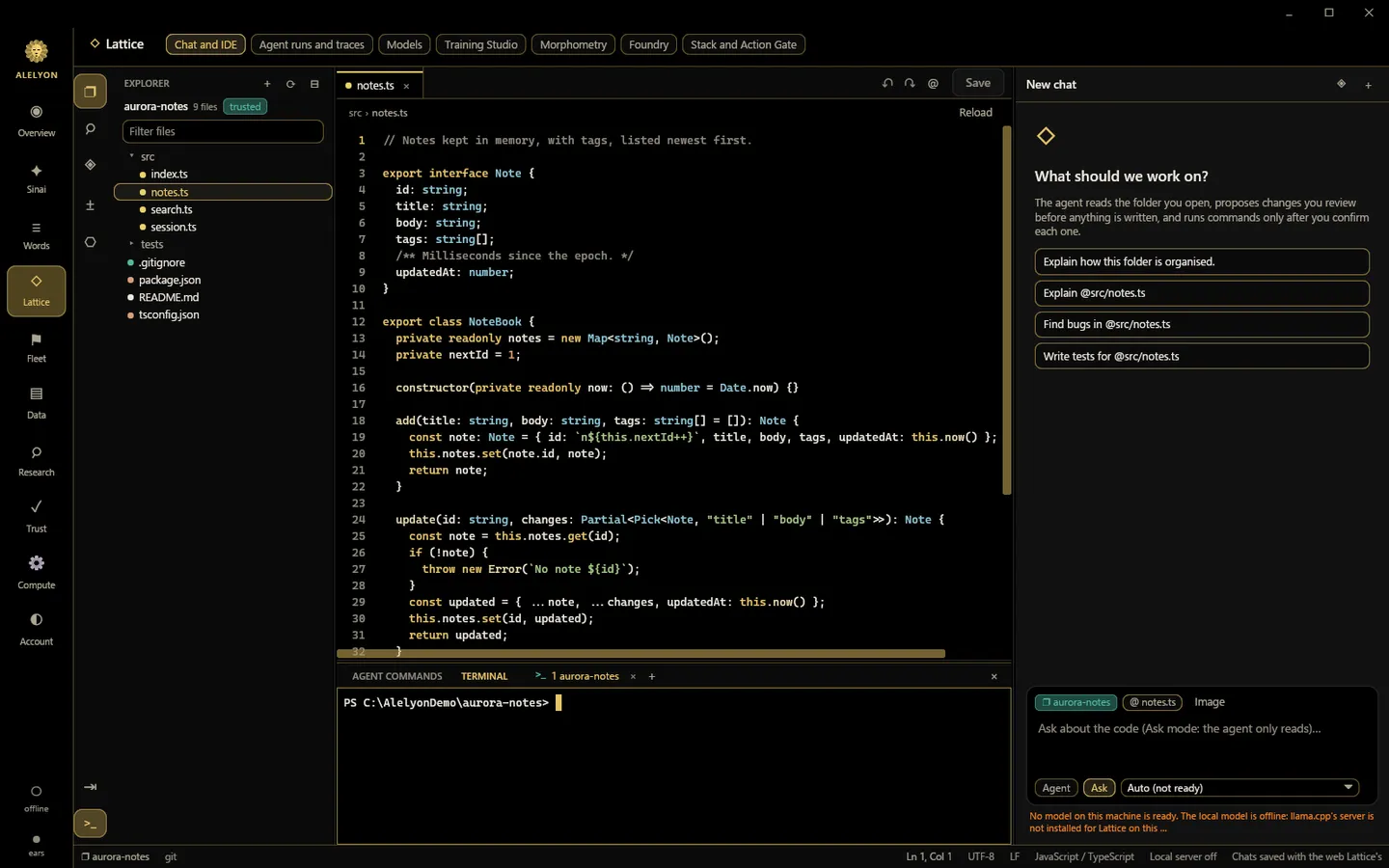Toggle the notes.ts context chip
This screenshot has height=868, width=1389.
[1153, 702]
